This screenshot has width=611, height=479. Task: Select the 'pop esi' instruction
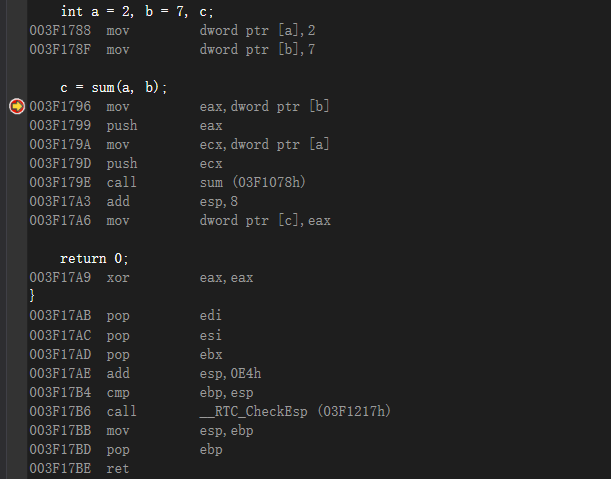pyautogui.click(x=125, y=335)
